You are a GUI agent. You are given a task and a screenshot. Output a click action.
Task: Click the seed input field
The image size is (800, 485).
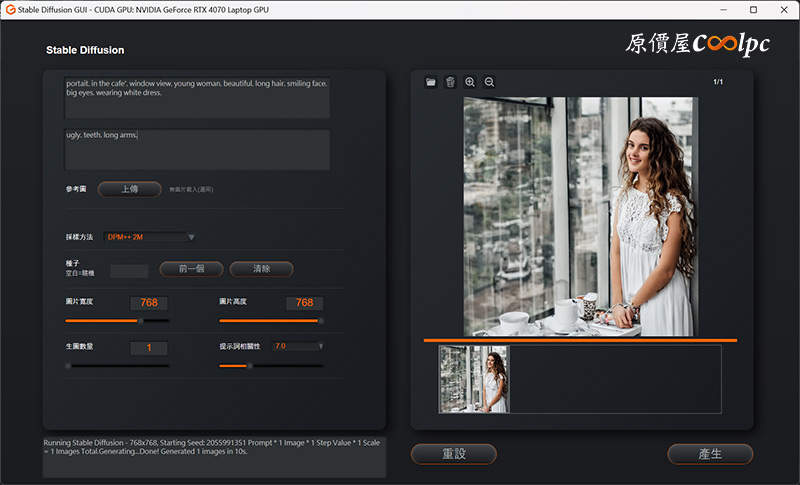[129, 270]
